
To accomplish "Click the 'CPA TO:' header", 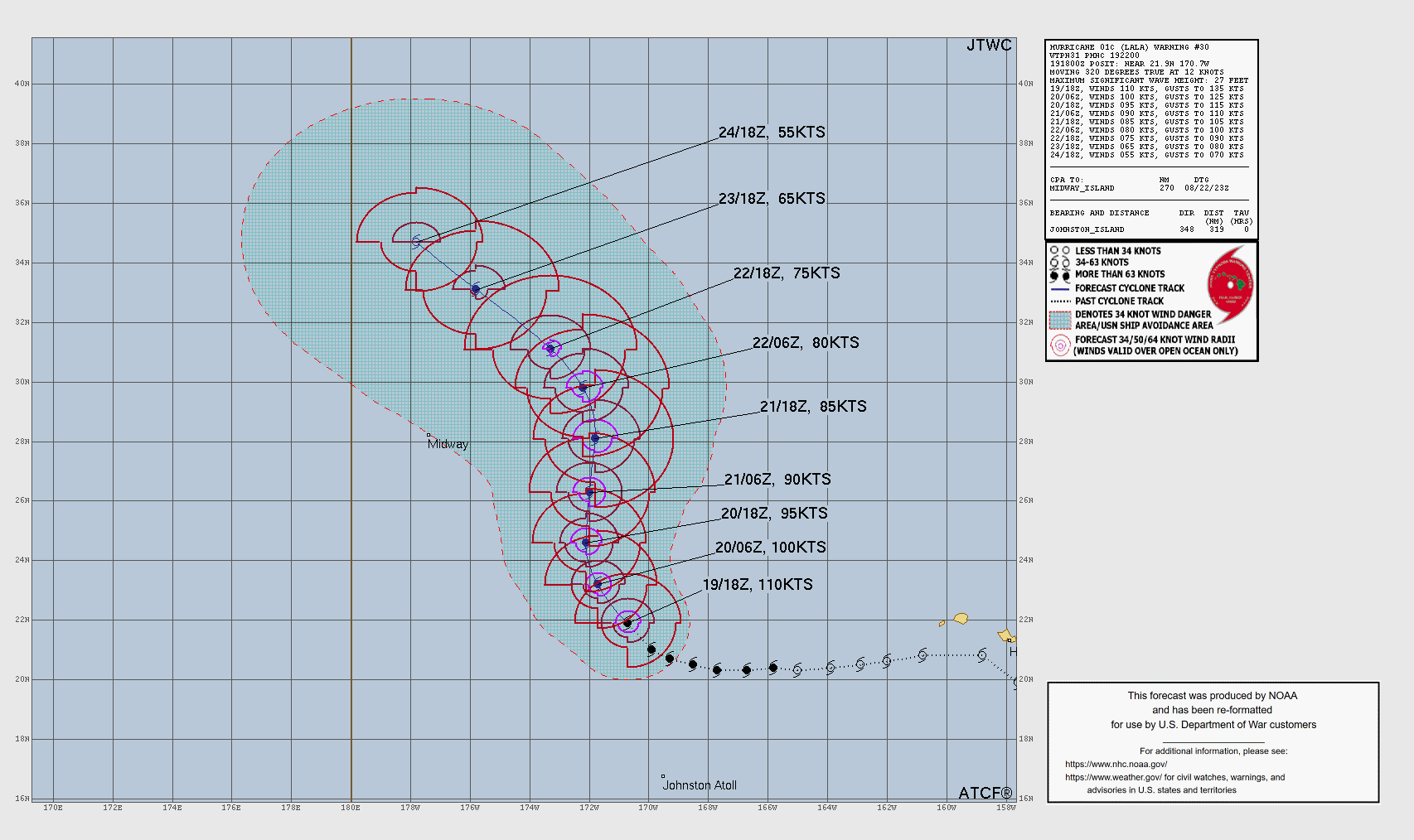I will coord(1067,180).
